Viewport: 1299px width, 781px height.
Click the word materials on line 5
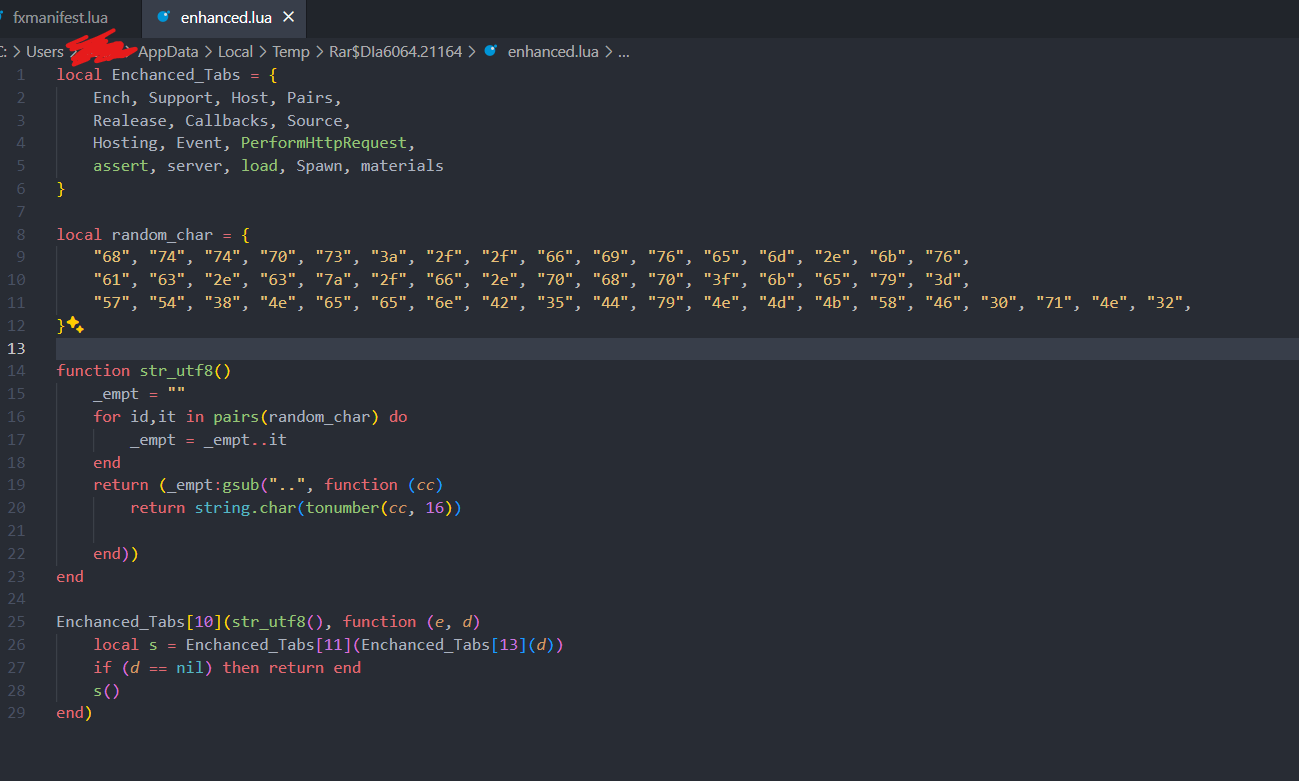pos(402,166)
